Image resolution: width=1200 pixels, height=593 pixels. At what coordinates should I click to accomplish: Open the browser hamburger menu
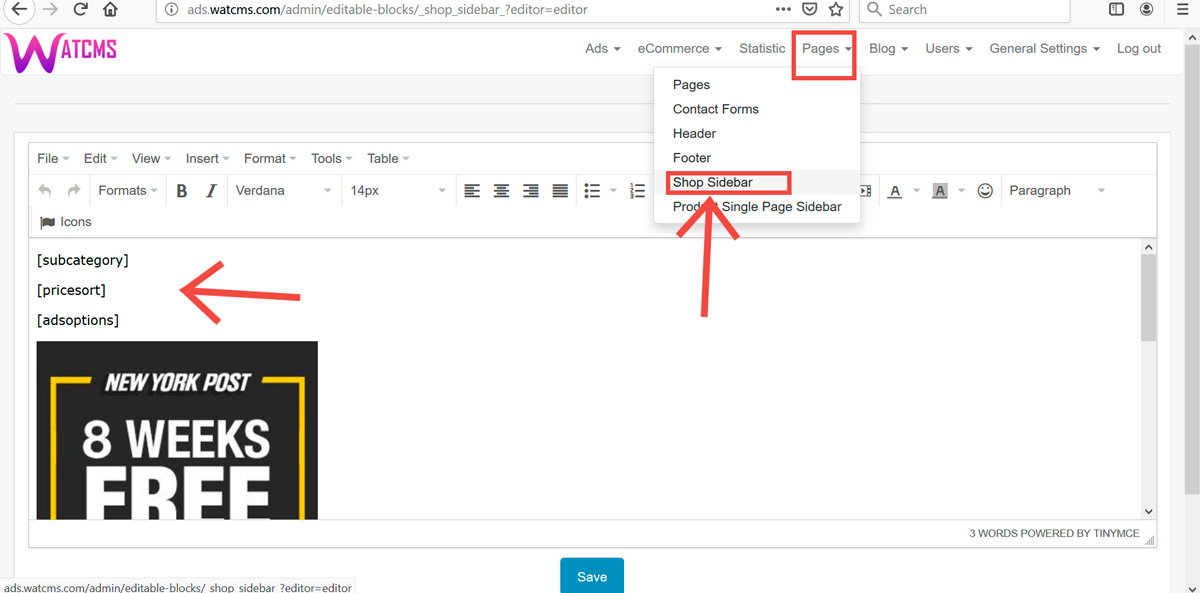(x=1182, y=10)
